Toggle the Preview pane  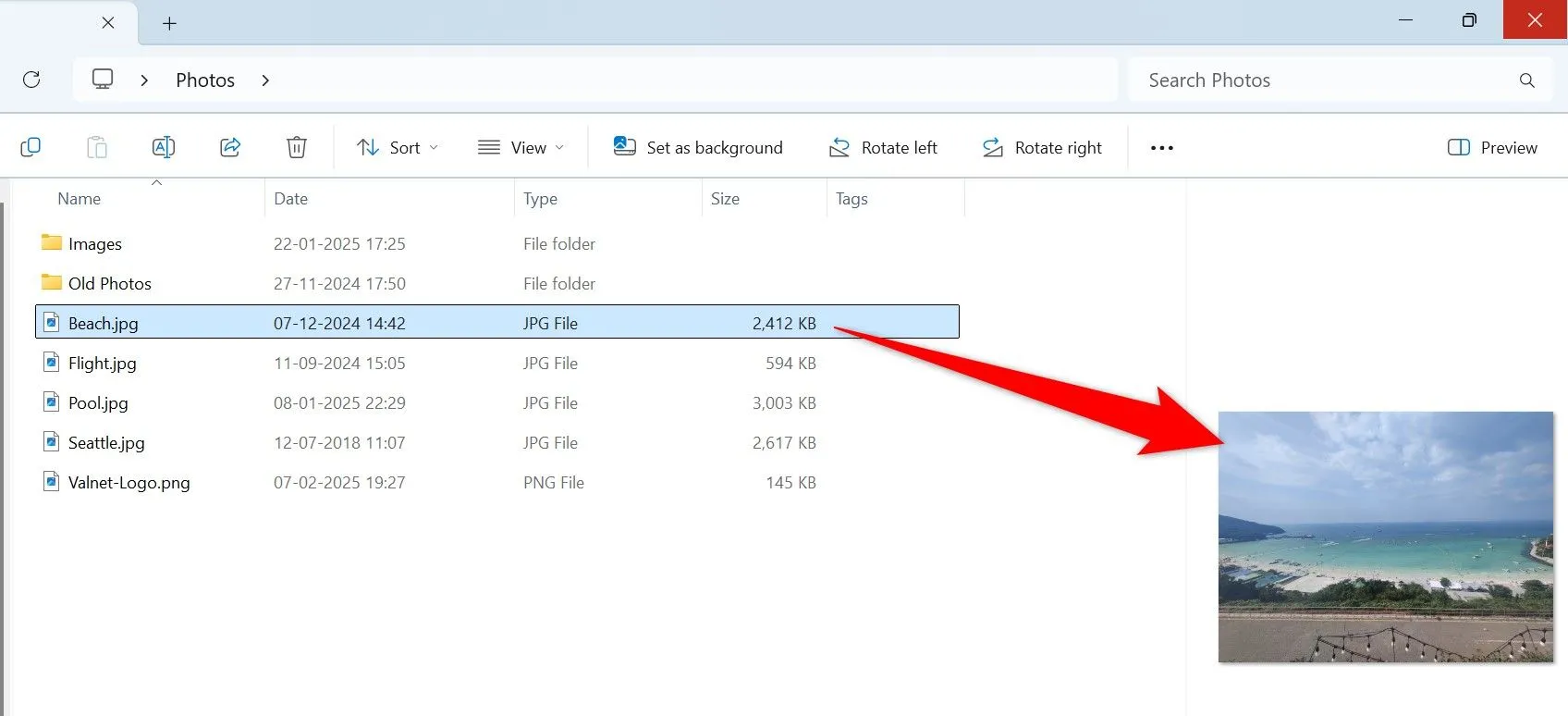click(x=1492, y=147)
